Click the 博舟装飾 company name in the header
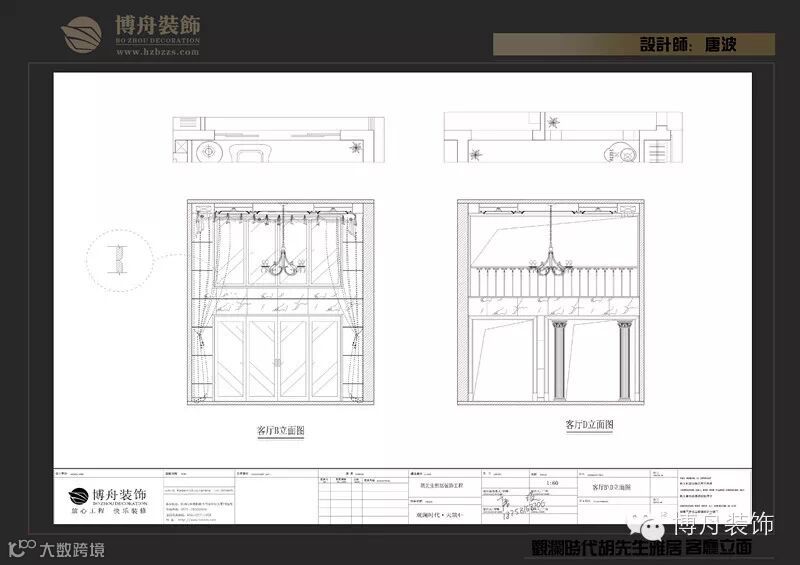 point(158,25)
